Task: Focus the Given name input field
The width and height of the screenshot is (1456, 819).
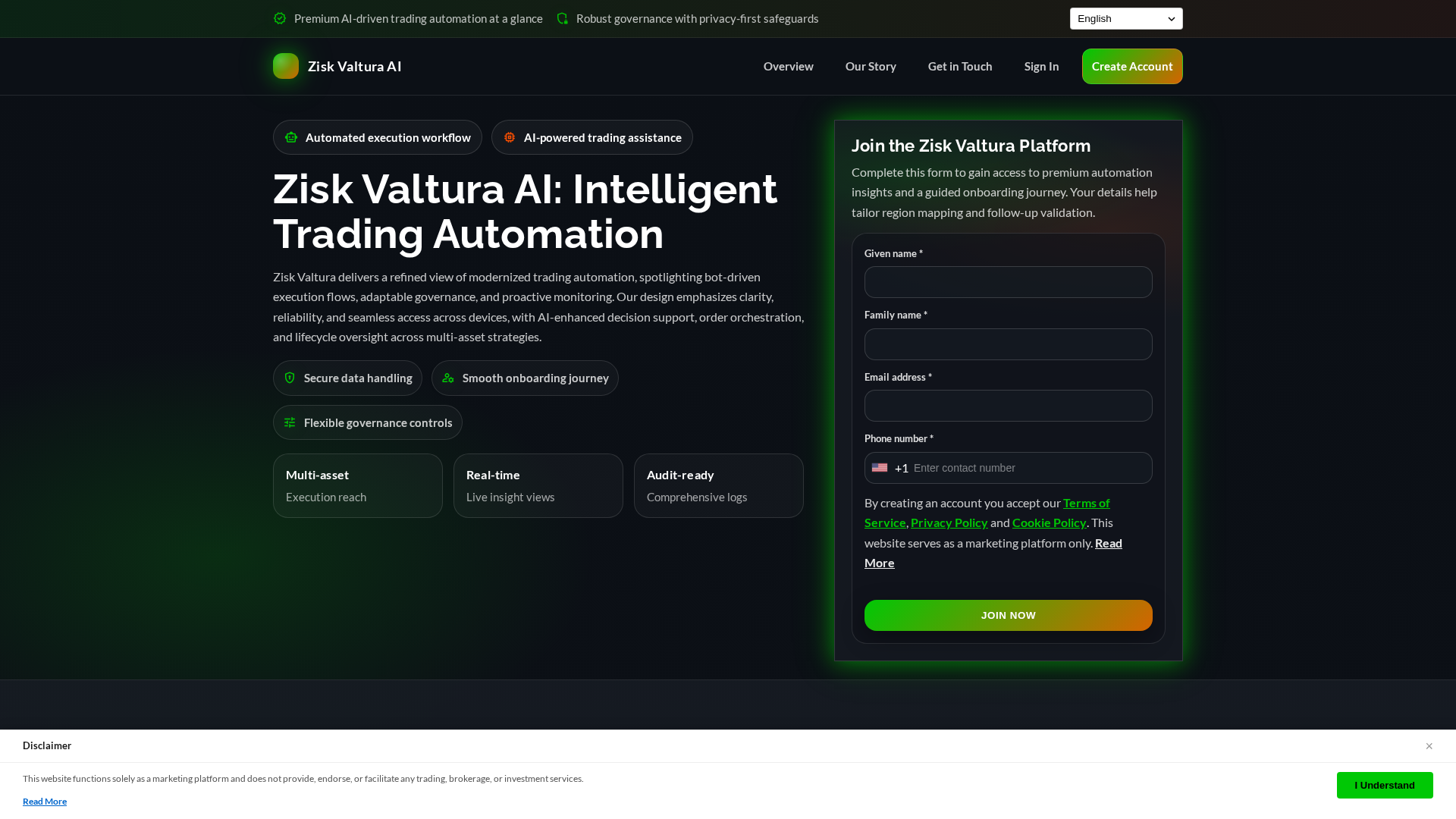Action: click(1008, 282)
